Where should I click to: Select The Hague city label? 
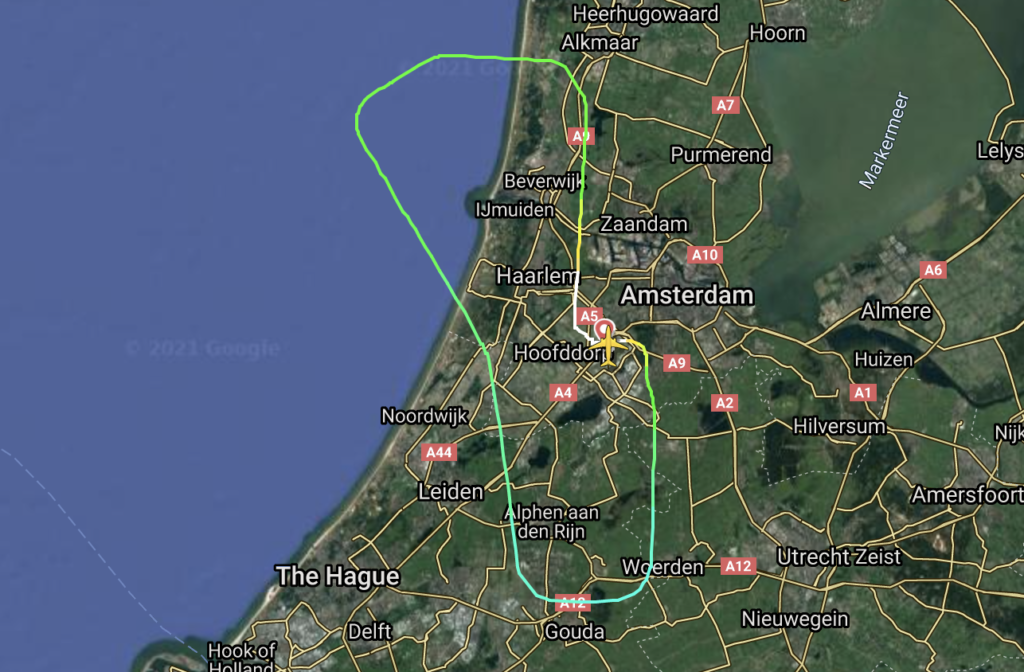338,576
